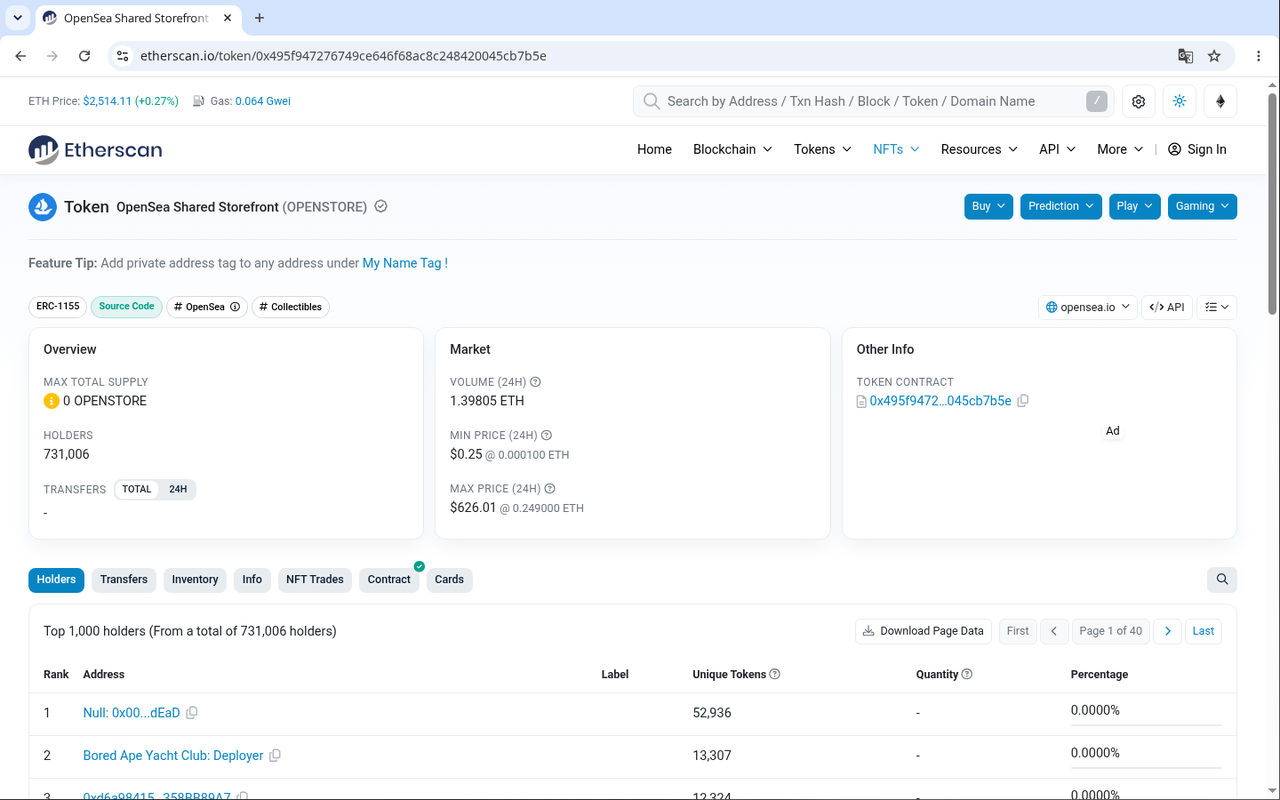This screenshot has width=1280, height=800.
Task: Expand the Tokens menu
Action: coord(823,150)
